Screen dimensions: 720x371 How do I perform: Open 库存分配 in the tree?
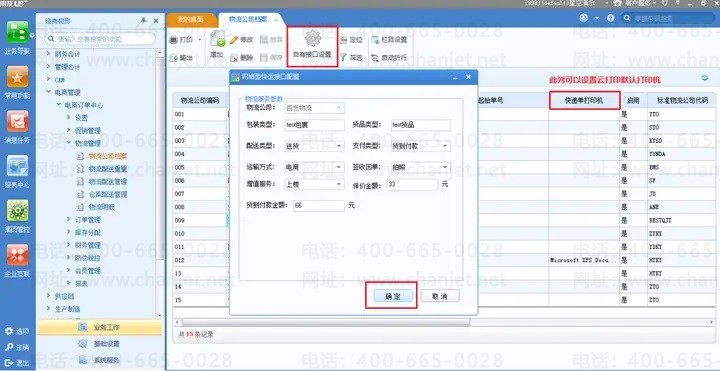(88, 232)
